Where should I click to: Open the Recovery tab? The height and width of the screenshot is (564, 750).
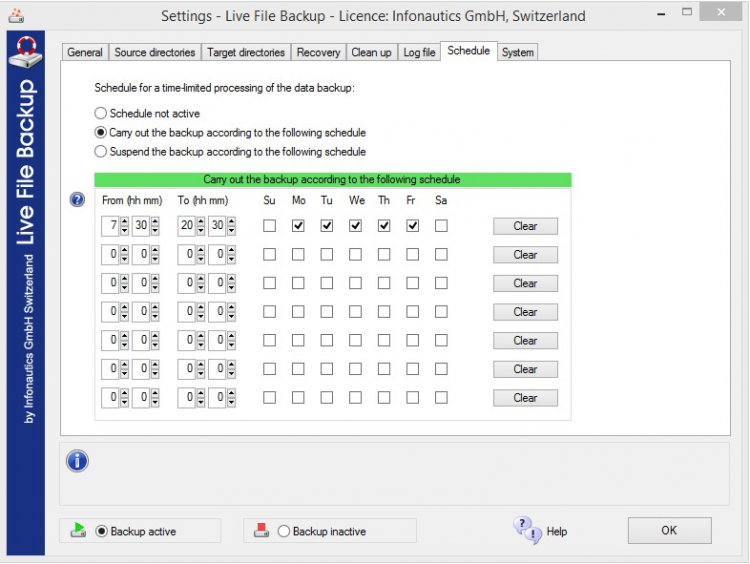point(318,52)
